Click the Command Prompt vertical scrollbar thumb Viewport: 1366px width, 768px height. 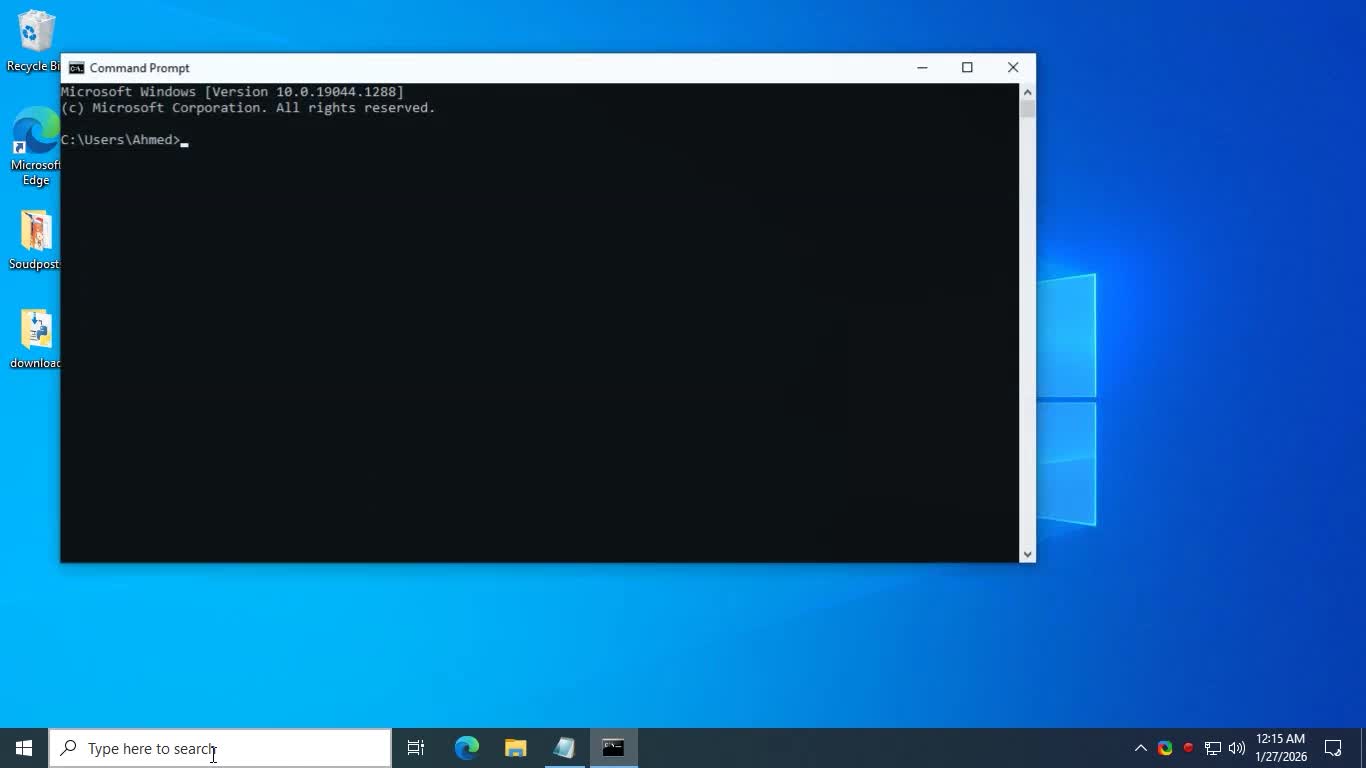(x=1027, y=109)
